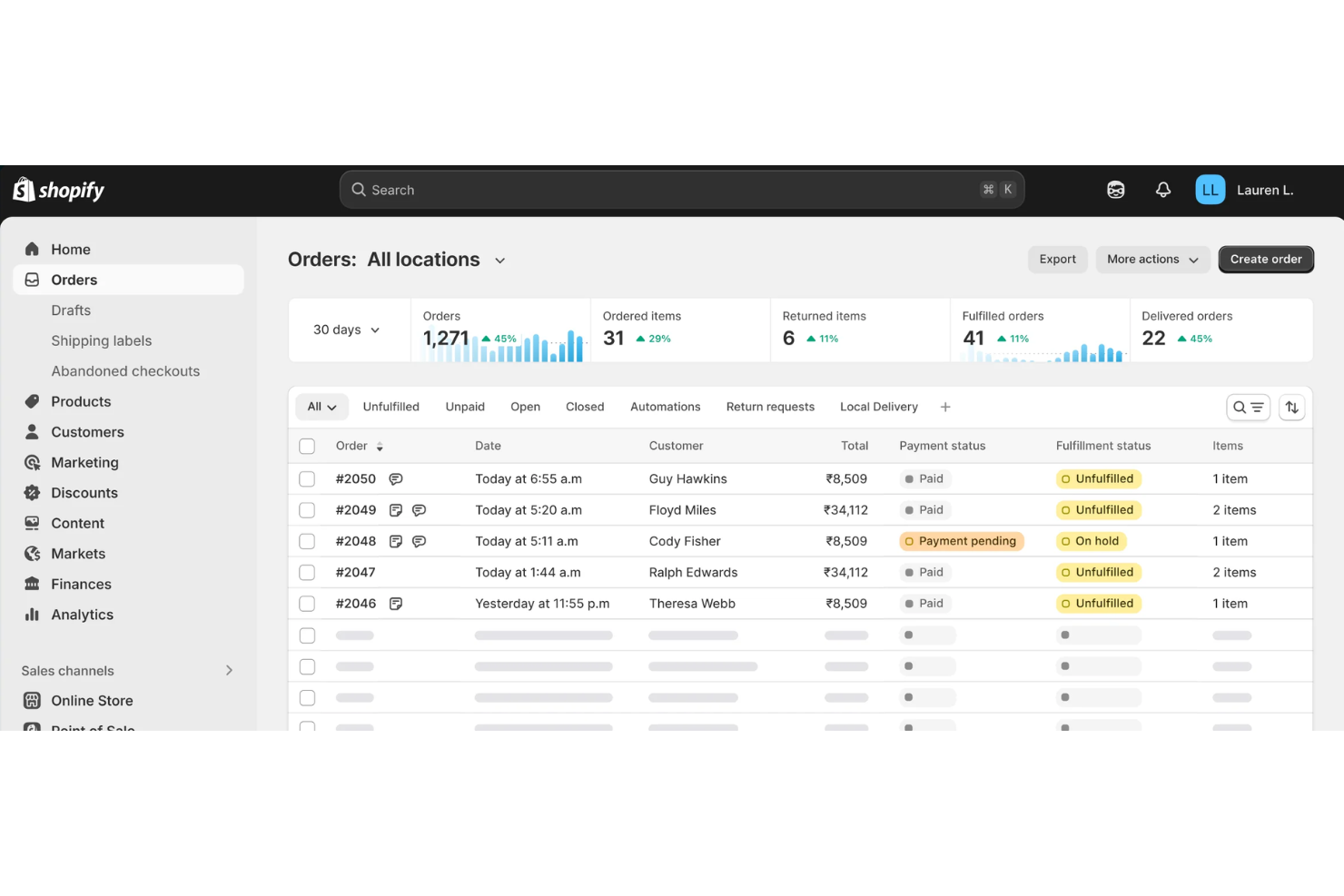Check the checkbox for order #2050

307,478
